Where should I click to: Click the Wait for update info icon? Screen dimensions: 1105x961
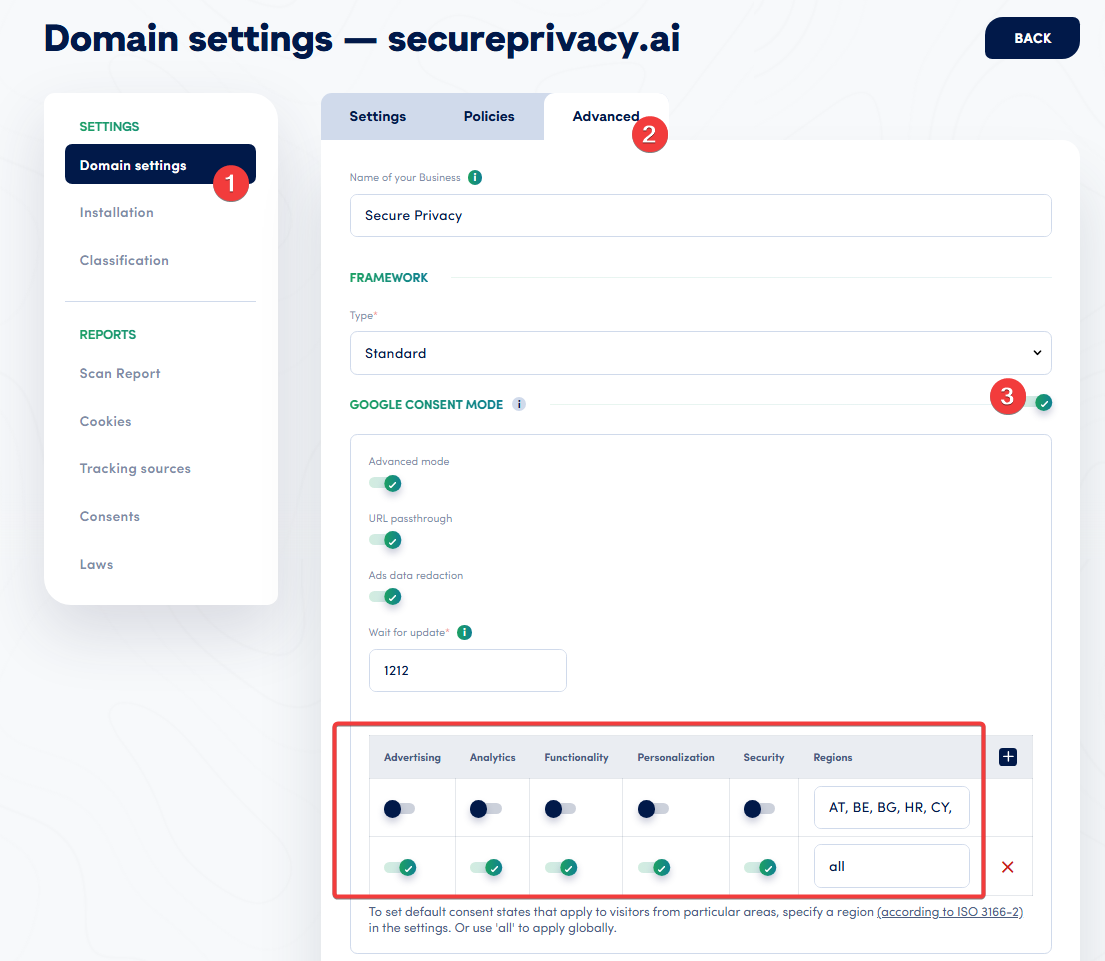coord(463,632)
